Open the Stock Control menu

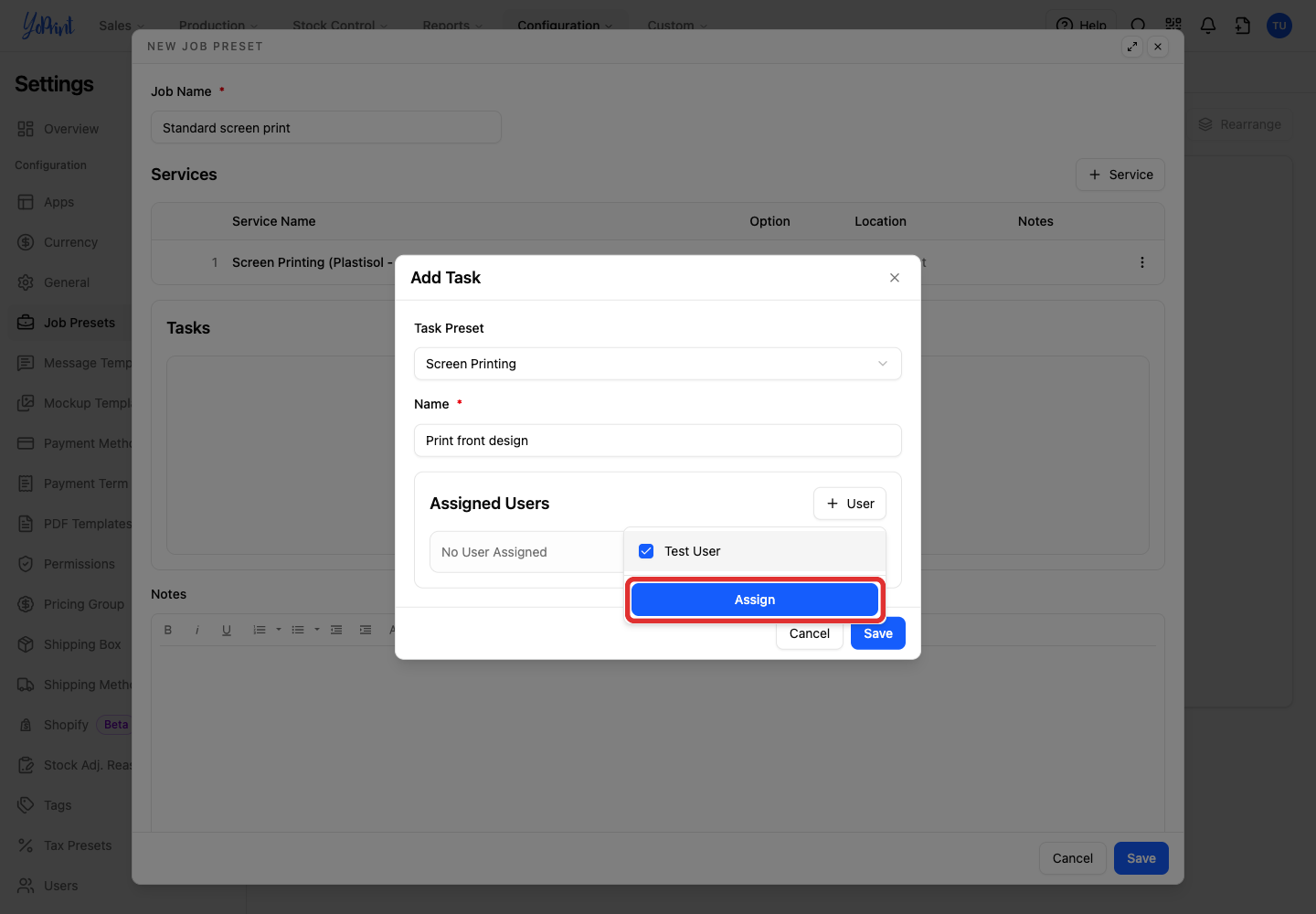(x=340, y=26)
